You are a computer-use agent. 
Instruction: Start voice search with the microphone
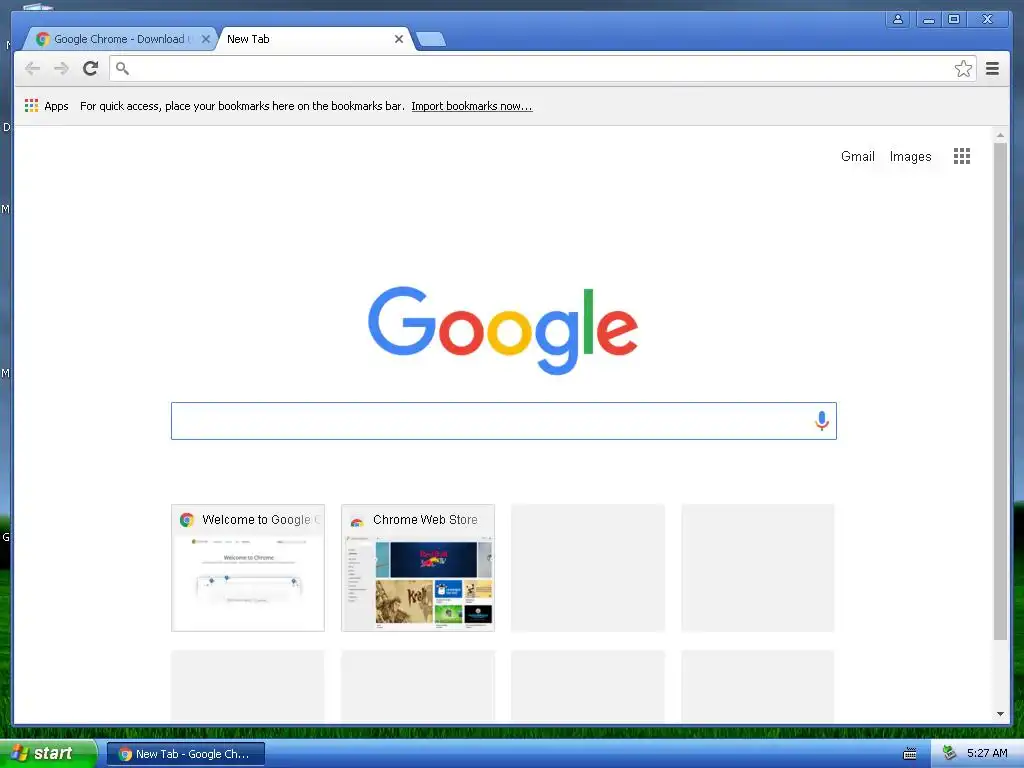click(822, 421)
